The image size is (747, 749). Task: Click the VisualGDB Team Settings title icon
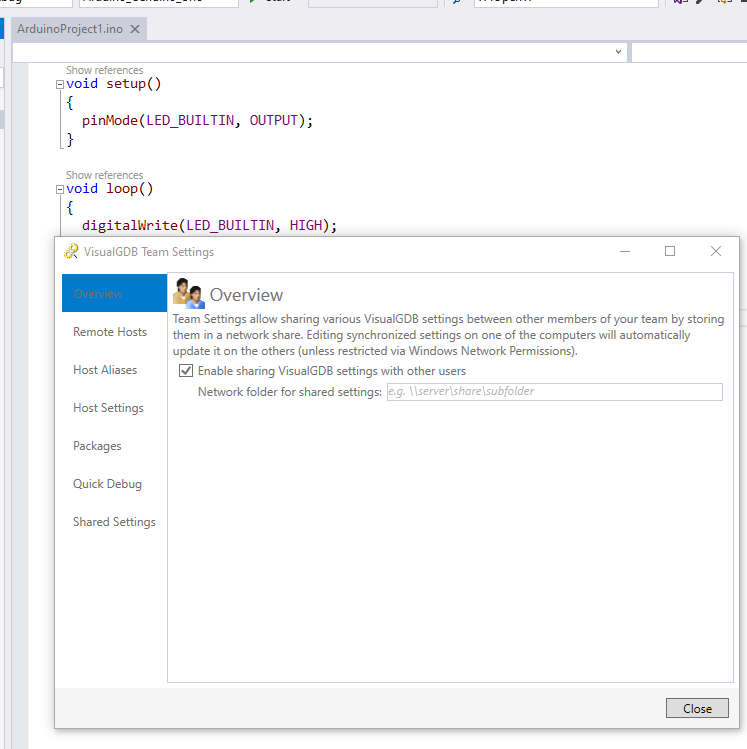point(71,251)
